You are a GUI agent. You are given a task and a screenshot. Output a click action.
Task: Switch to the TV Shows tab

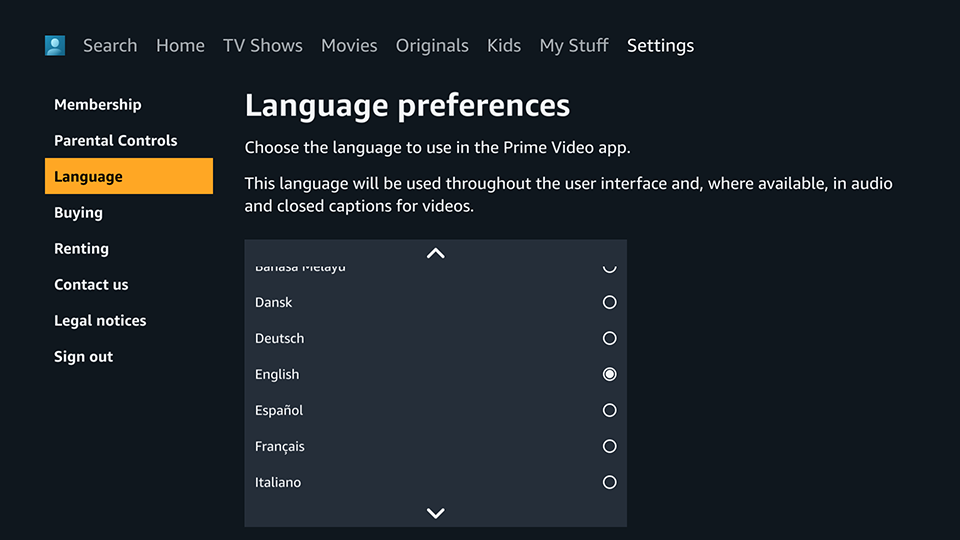click(x=262, y=46)
